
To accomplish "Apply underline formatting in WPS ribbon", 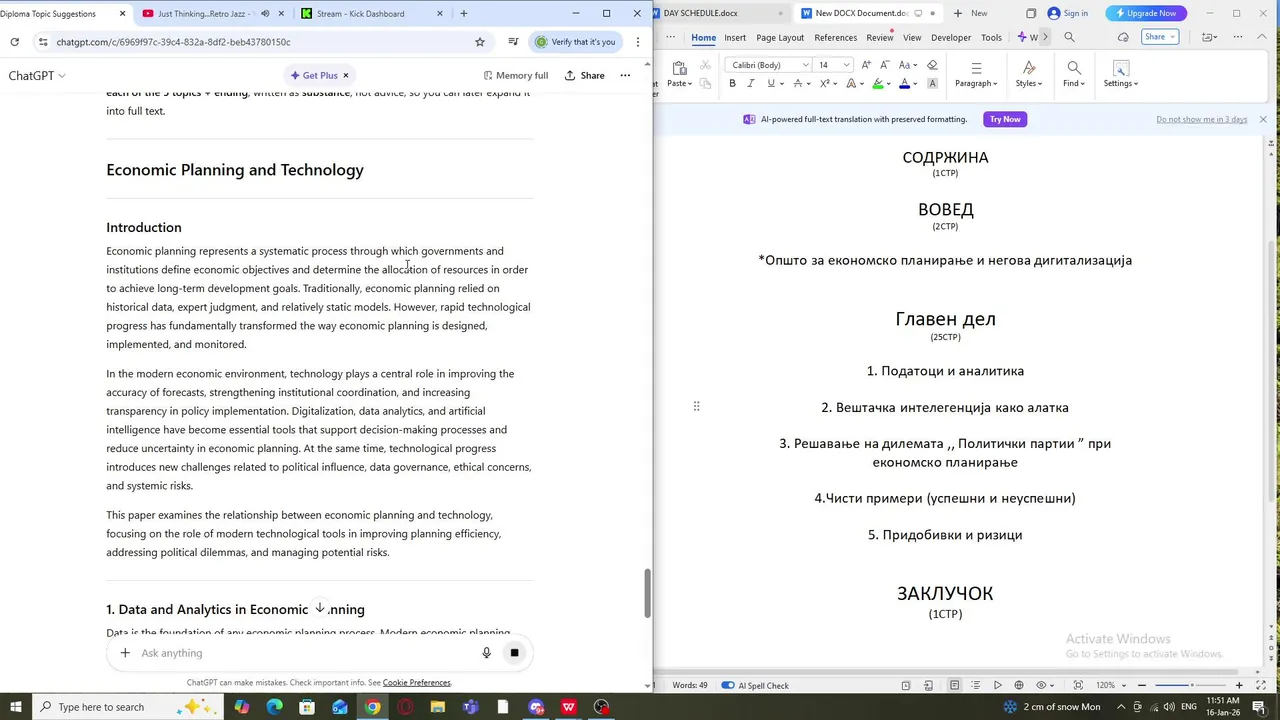I will (770, 84).
